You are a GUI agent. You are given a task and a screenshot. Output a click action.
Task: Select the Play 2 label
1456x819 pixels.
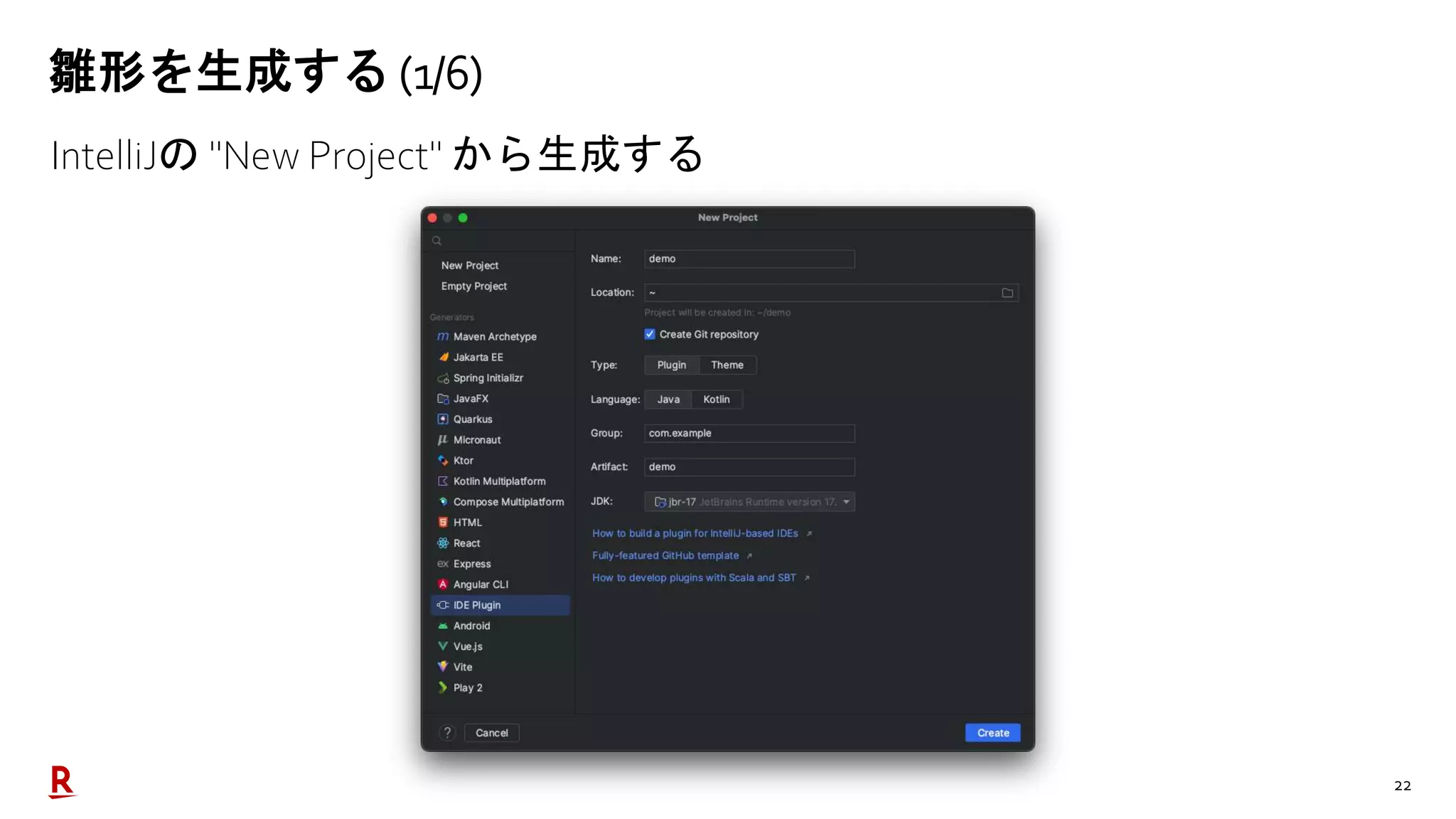click(x=468, y=687)
